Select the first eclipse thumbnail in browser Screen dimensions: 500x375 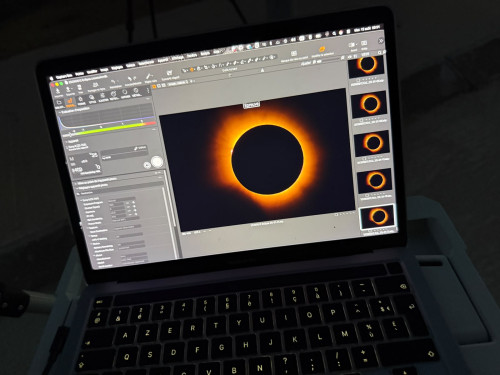366,66
